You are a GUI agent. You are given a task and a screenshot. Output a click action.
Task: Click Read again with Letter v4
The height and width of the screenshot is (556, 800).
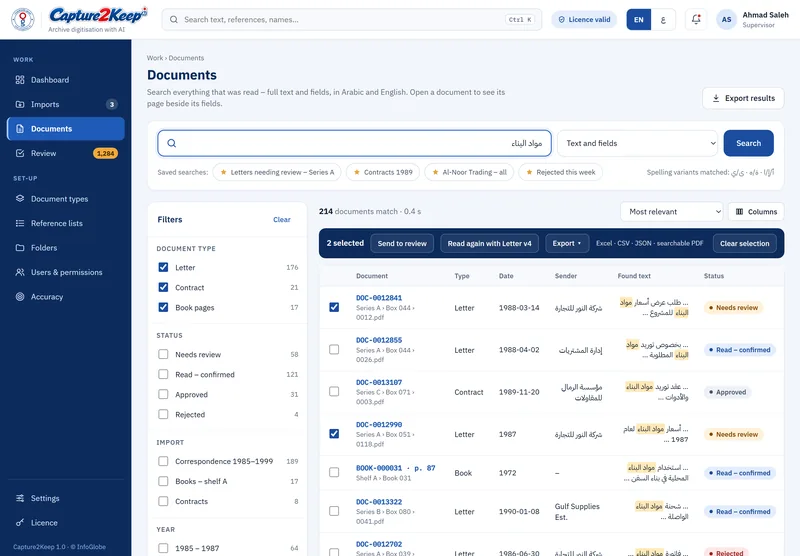[489, 243]
